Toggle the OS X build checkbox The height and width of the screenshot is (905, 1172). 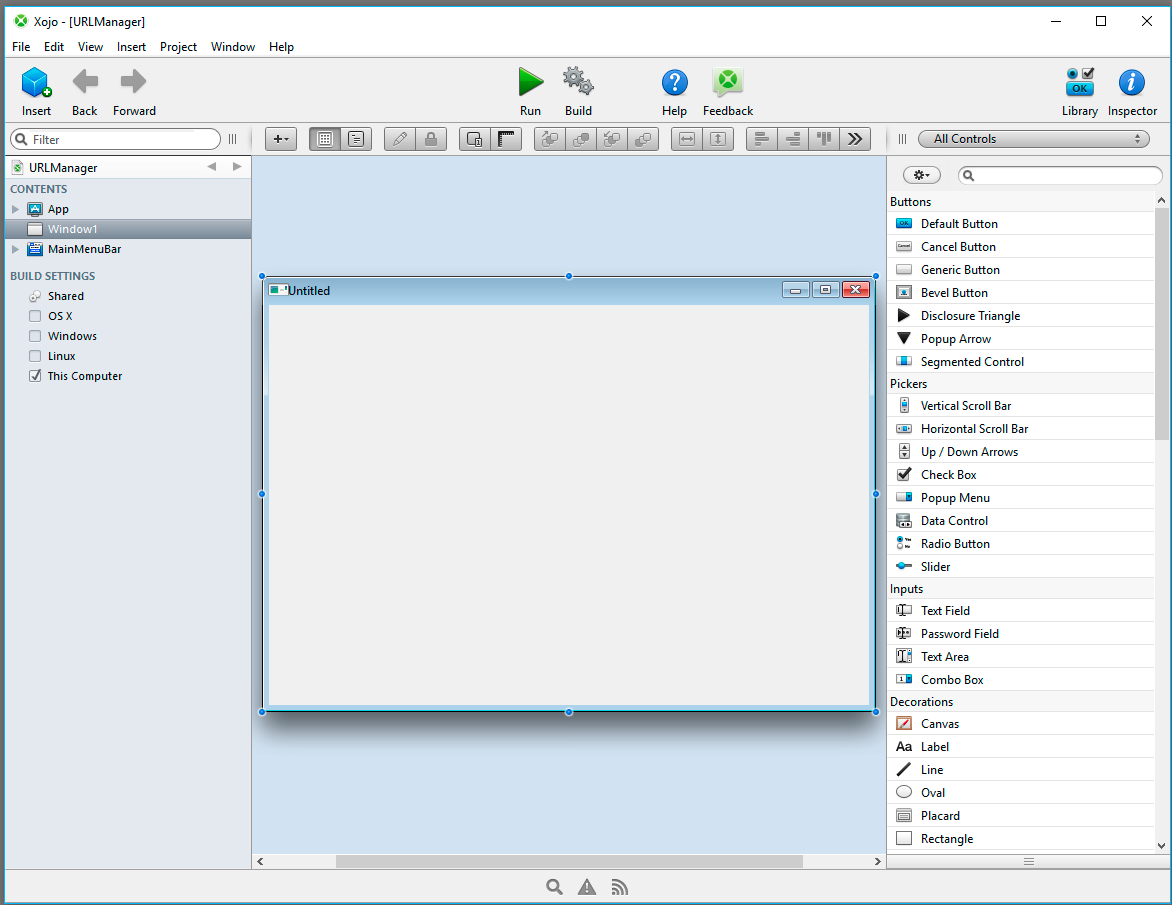coord(35,316)
